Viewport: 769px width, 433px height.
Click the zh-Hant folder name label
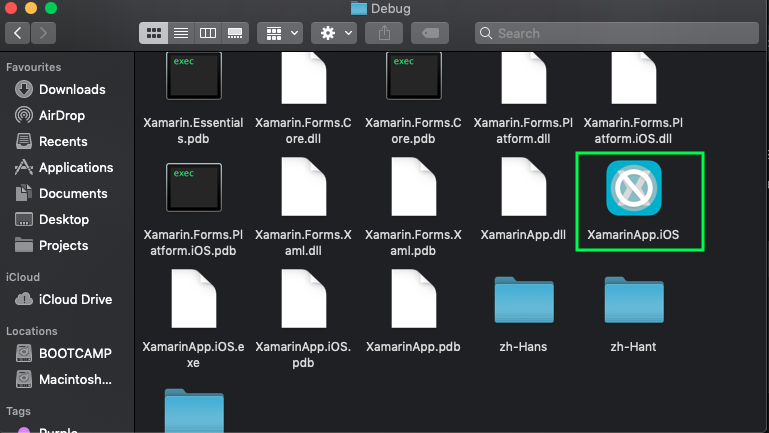pos(633,347)
